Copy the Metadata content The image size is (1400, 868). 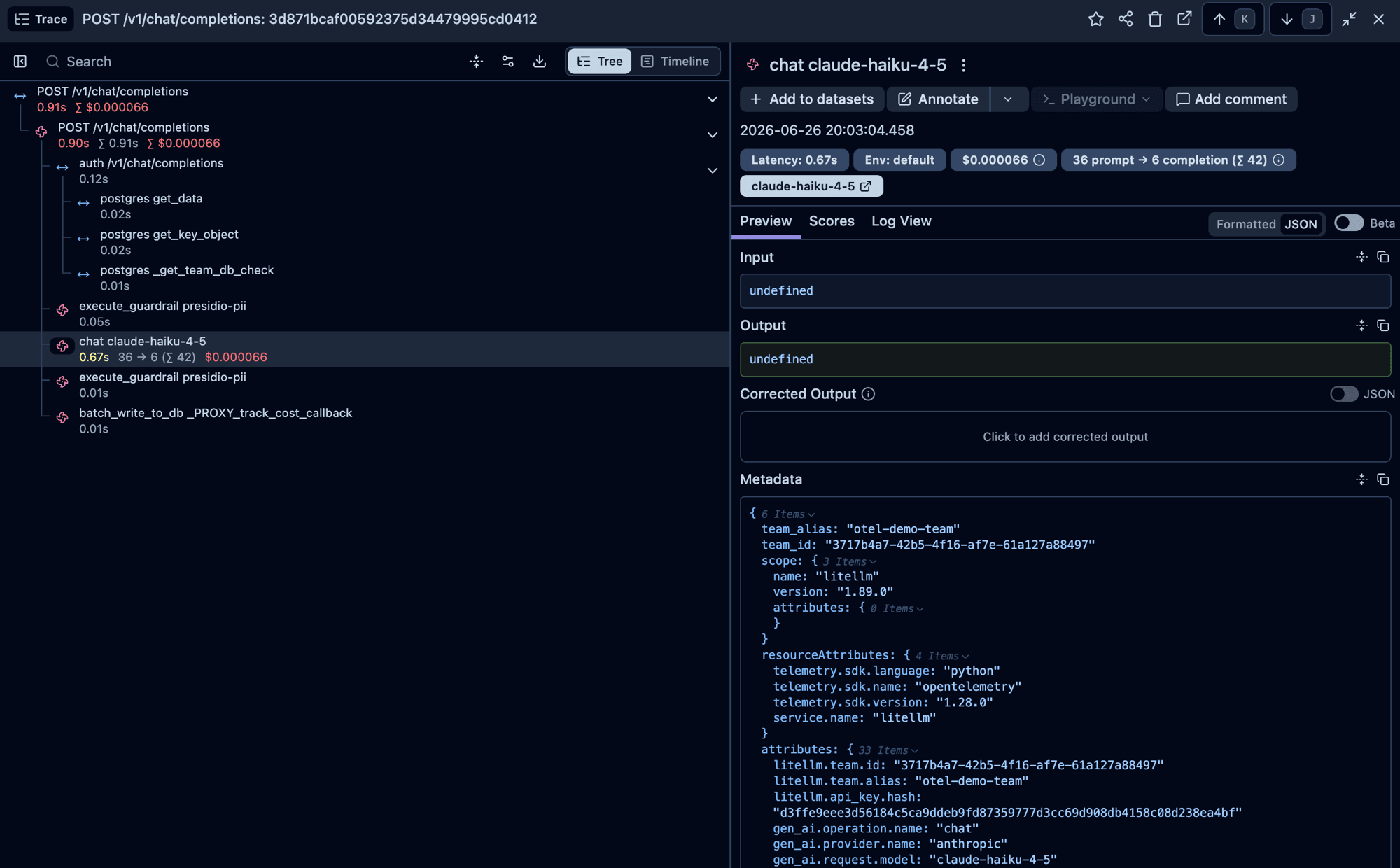[1382, 479]
